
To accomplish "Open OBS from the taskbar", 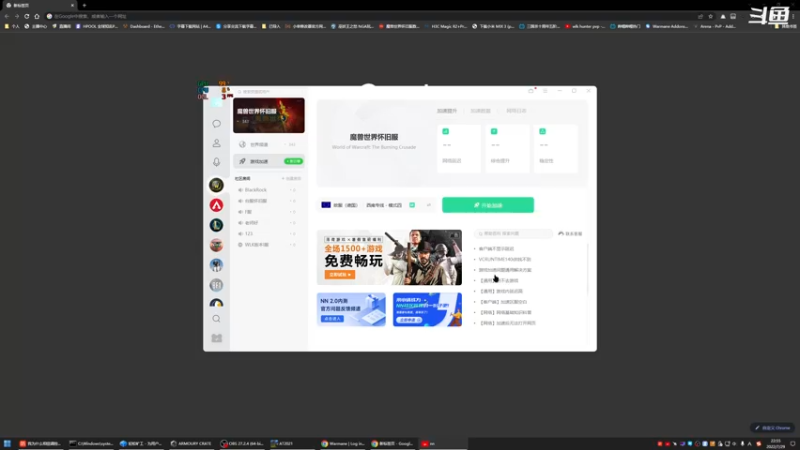I will (x=242, y=443).
